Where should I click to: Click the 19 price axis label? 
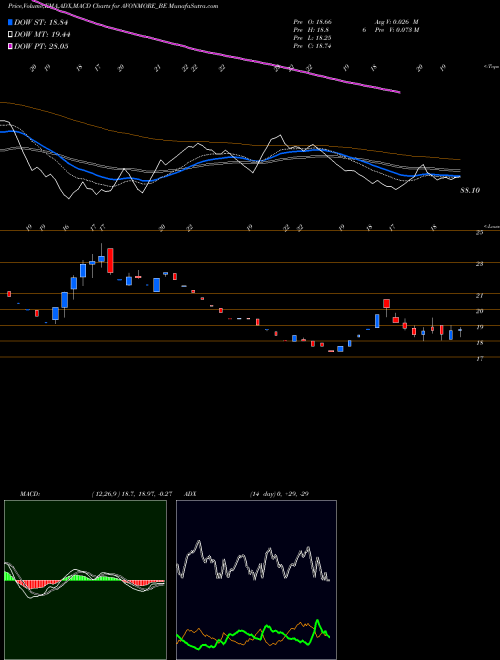tap(479, 327)
